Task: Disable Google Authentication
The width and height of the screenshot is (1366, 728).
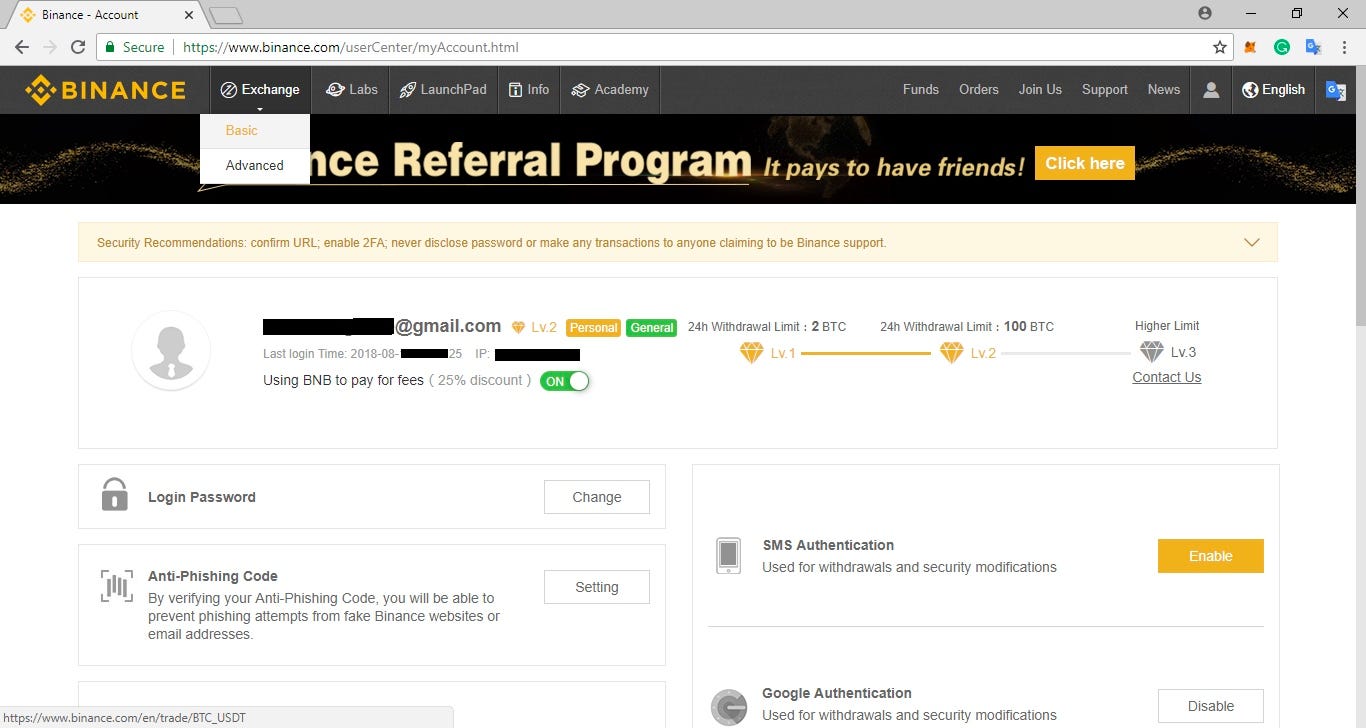Action: point(1211,706)
